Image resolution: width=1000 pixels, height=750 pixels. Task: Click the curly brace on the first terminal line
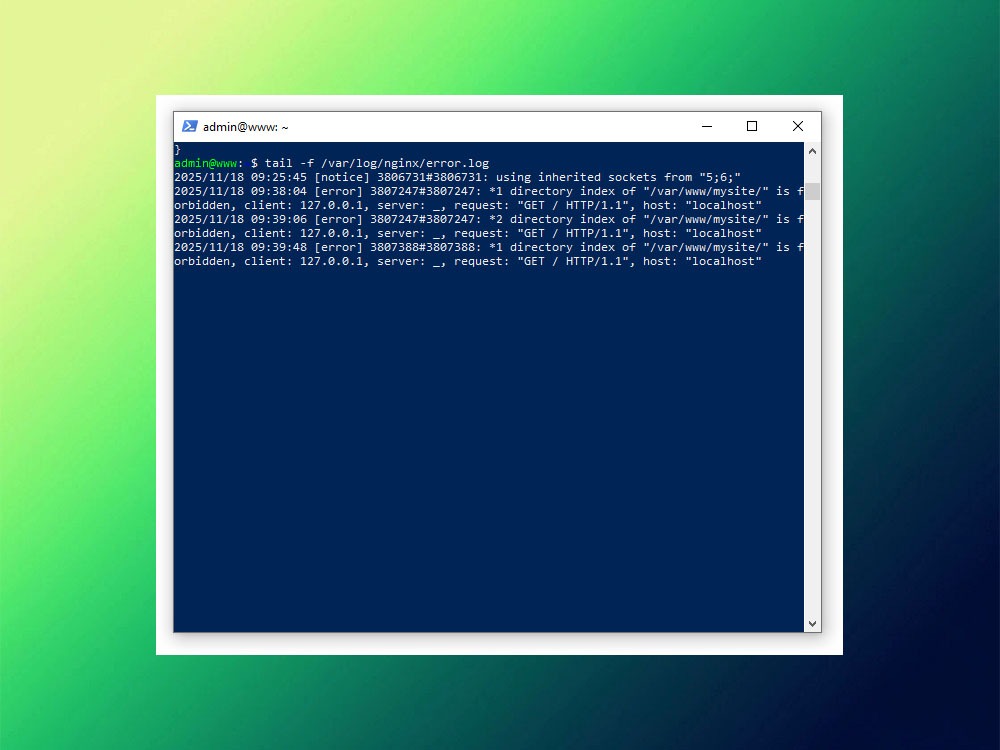coord(177,148)
